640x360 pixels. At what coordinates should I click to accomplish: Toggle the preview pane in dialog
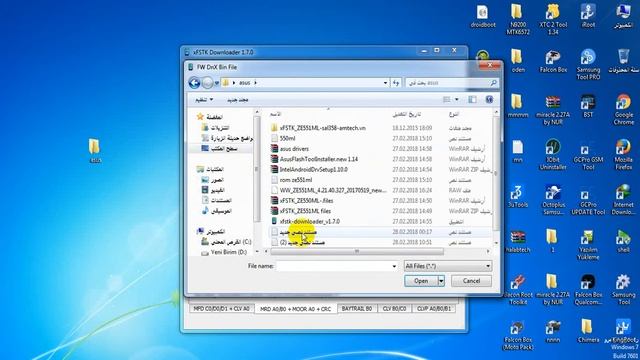tap(472, 100)
